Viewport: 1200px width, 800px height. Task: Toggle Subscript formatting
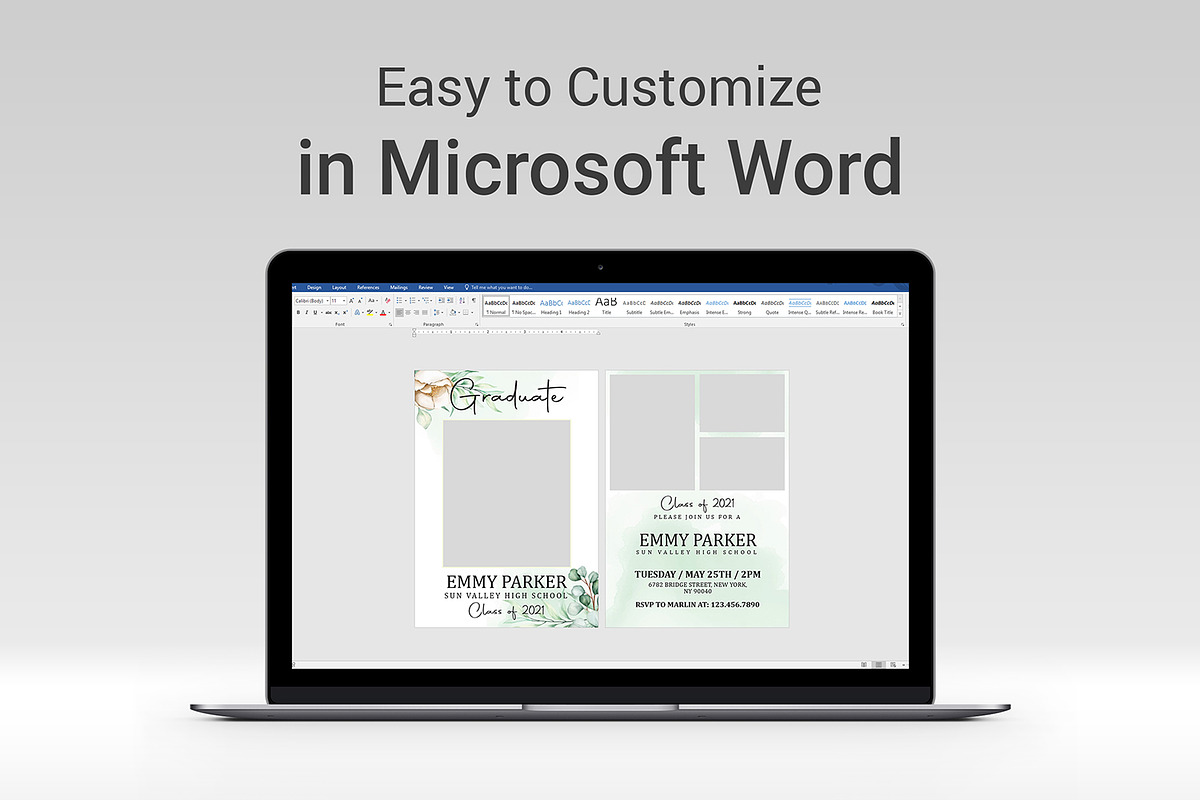[x=337, y=313]
